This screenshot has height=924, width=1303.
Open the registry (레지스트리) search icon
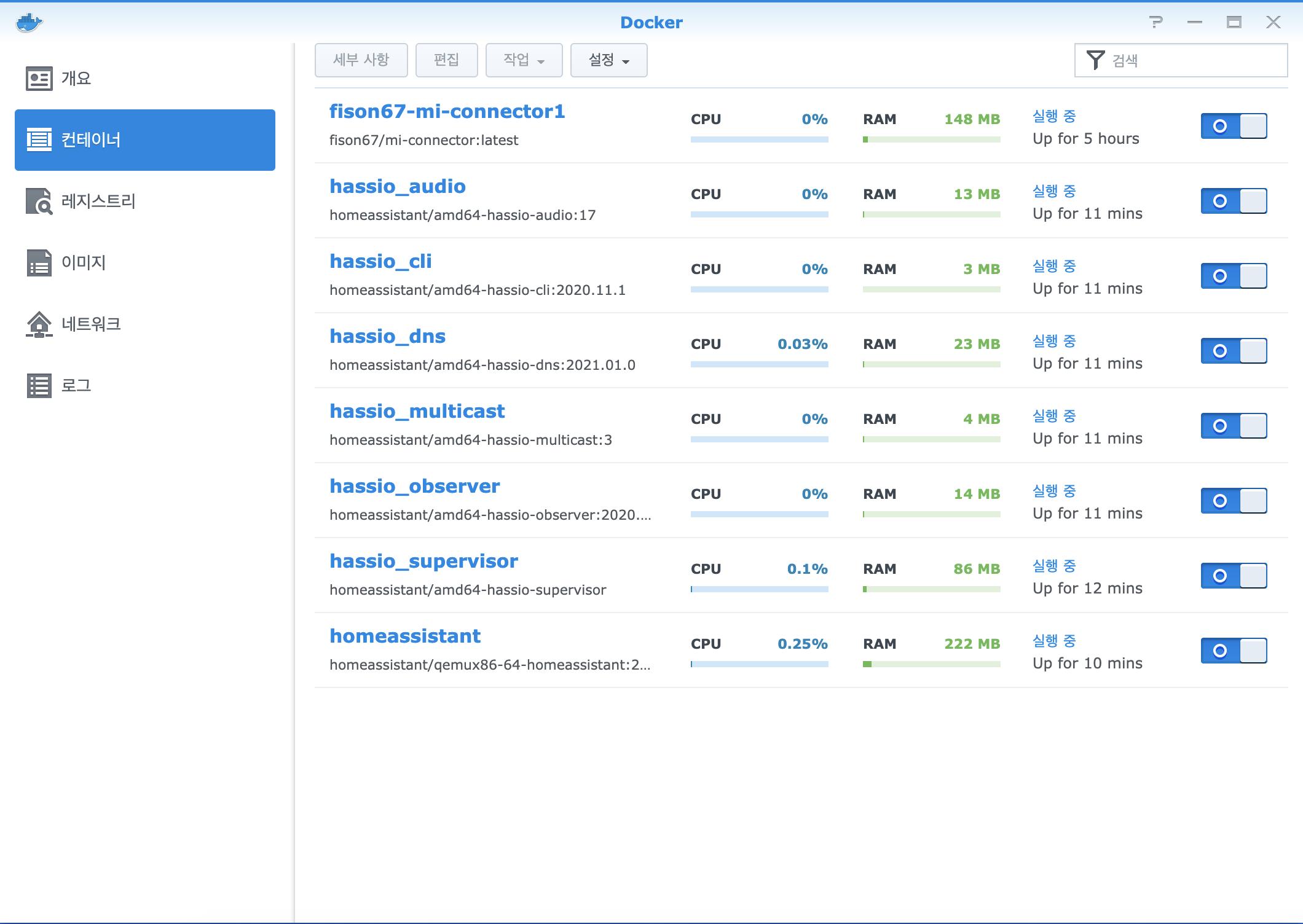(39, 202)
